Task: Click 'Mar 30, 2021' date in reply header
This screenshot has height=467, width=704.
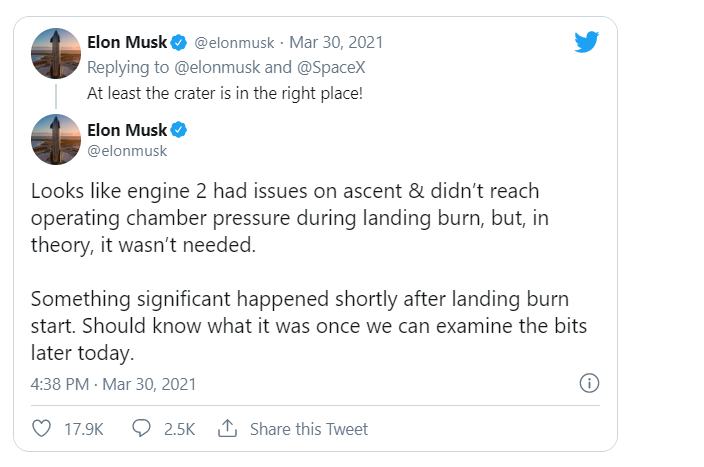Action: pyautogui.click(x=337, y=43)
